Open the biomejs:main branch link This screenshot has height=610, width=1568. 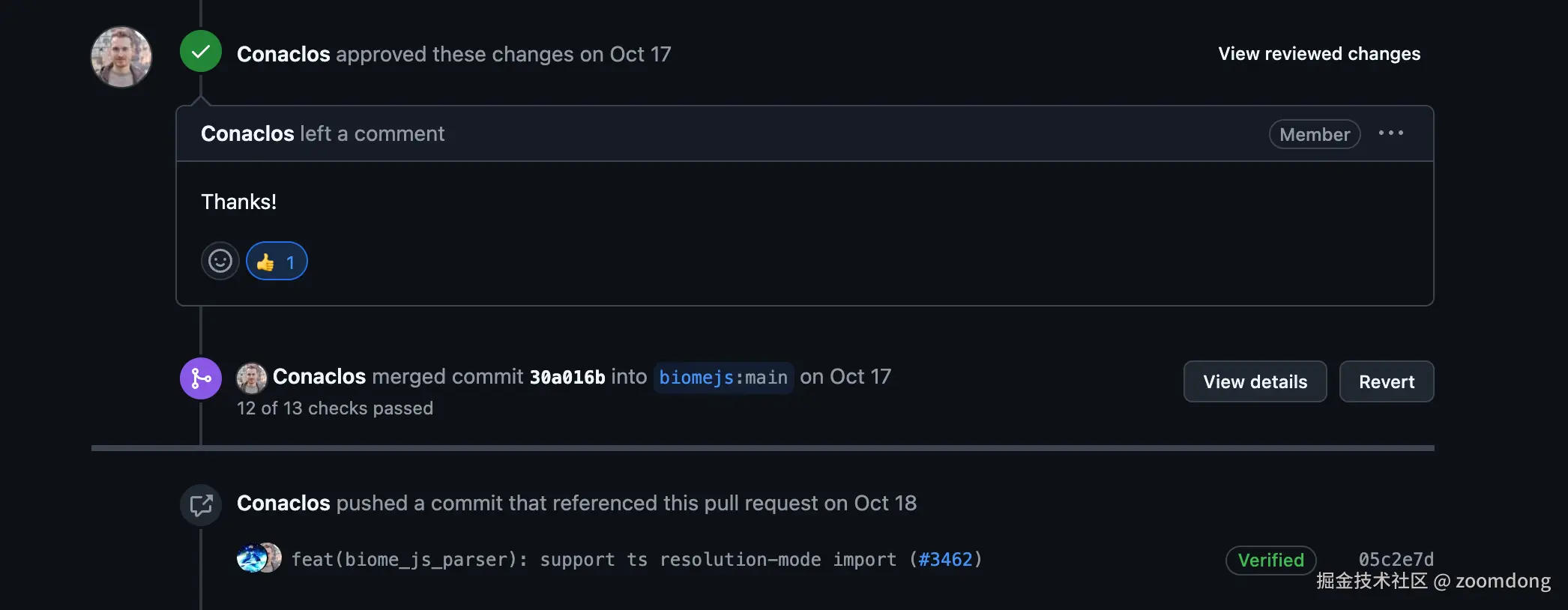tap(723, 377)
